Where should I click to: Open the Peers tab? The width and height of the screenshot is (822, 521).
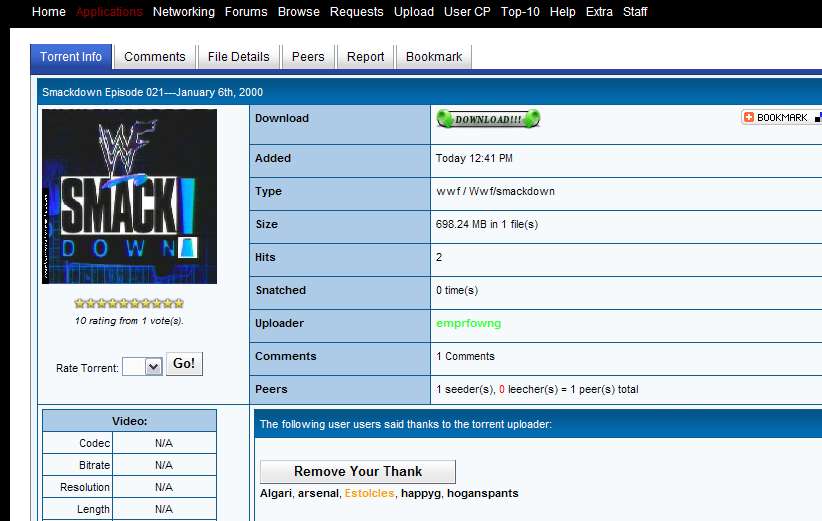(308, 57)
